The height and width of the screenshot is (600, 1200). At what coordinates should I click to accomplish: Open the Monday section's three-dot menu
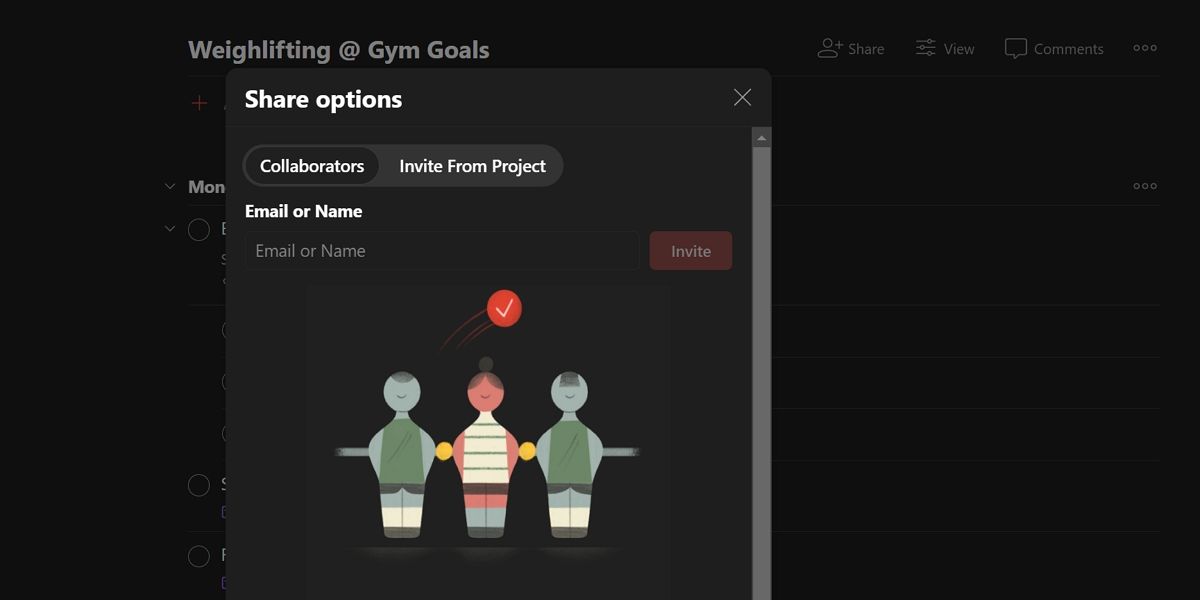[x=1144, y=186]
